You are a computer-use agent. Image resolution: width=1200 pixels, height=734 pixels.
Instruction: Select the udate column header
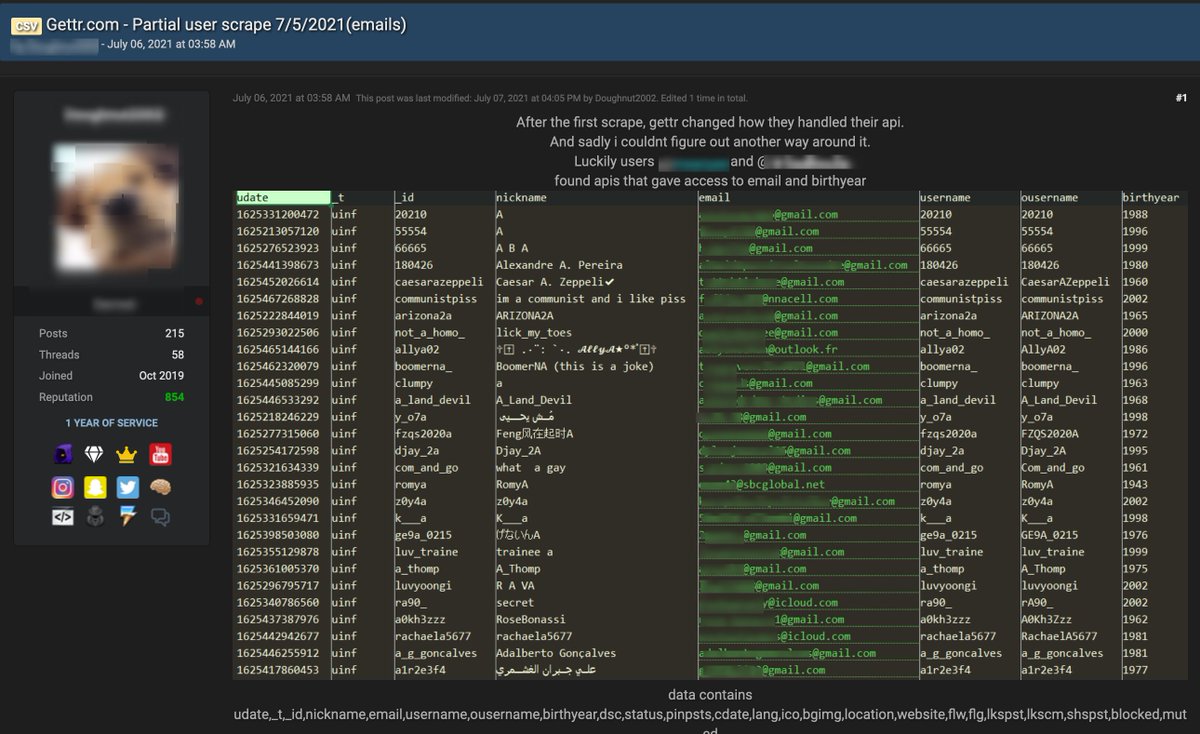pos(283,198)
